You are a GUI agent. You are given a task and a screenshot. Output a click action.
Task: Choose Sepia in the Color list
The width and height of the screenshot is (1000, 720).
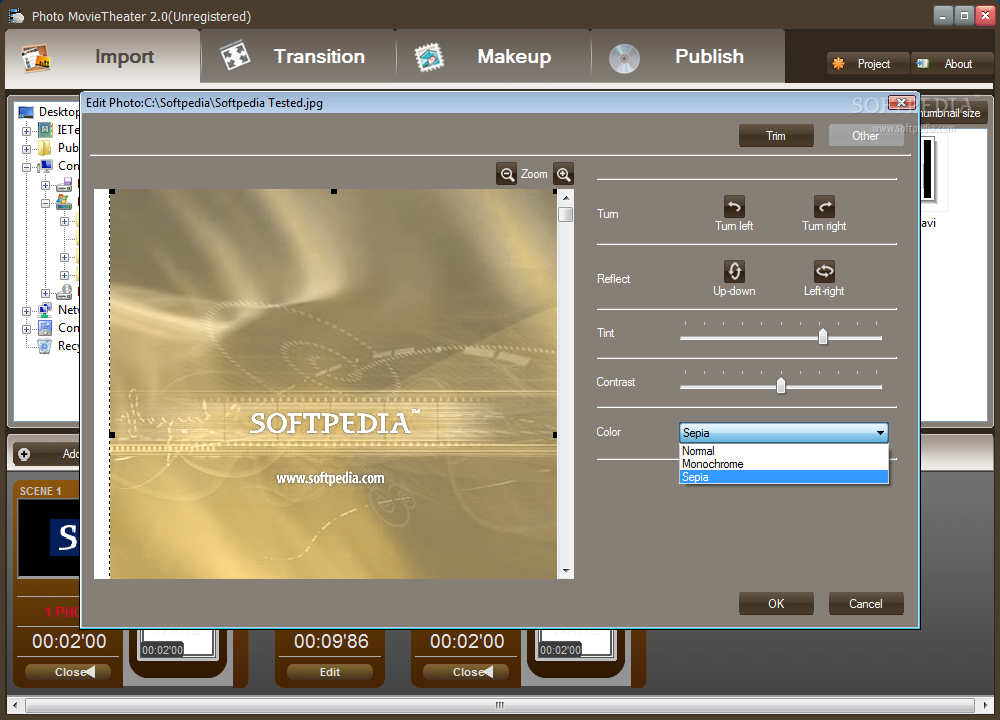783,477
